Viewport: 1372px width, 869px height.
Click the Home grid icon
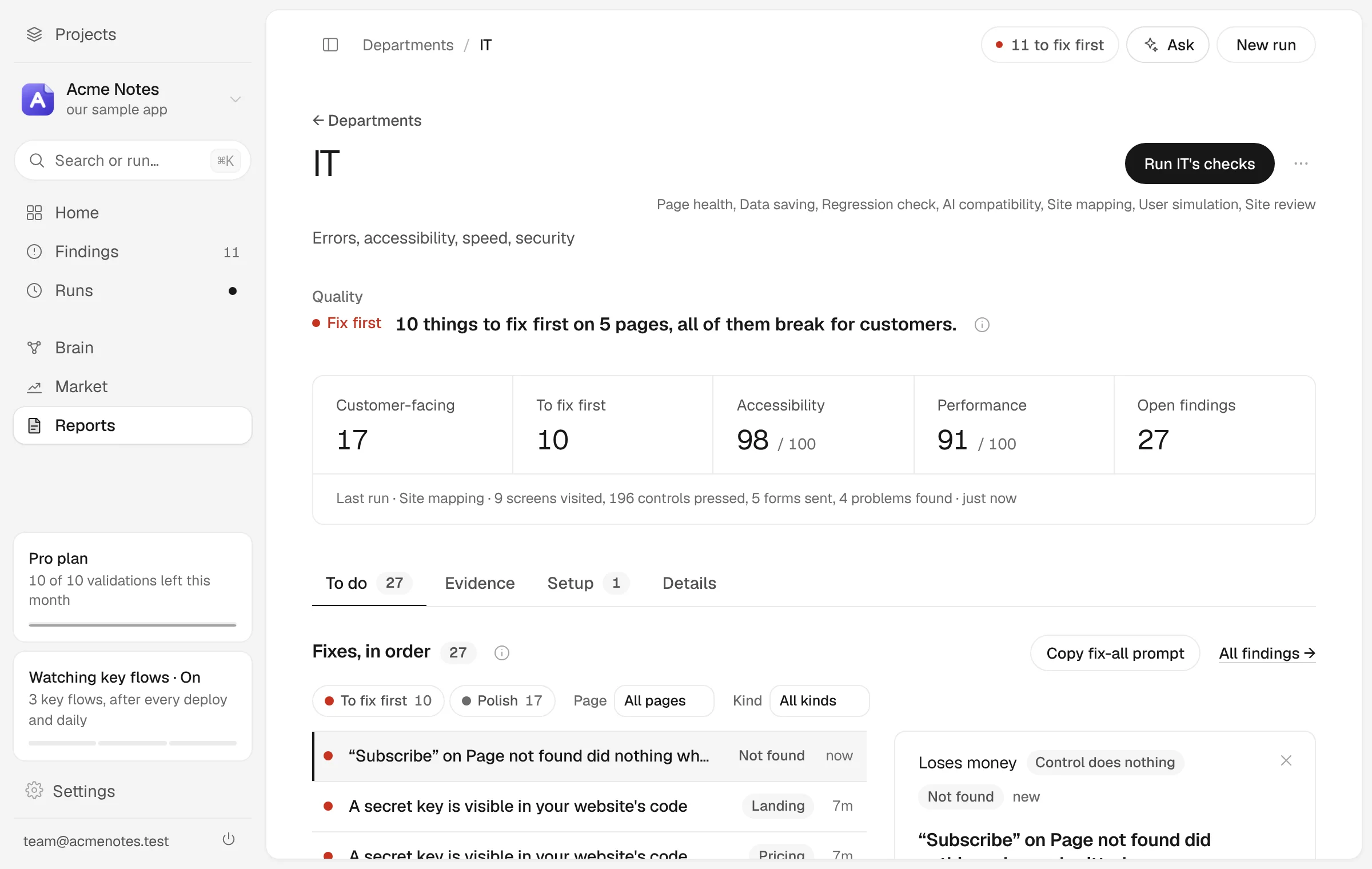[34, 213]
